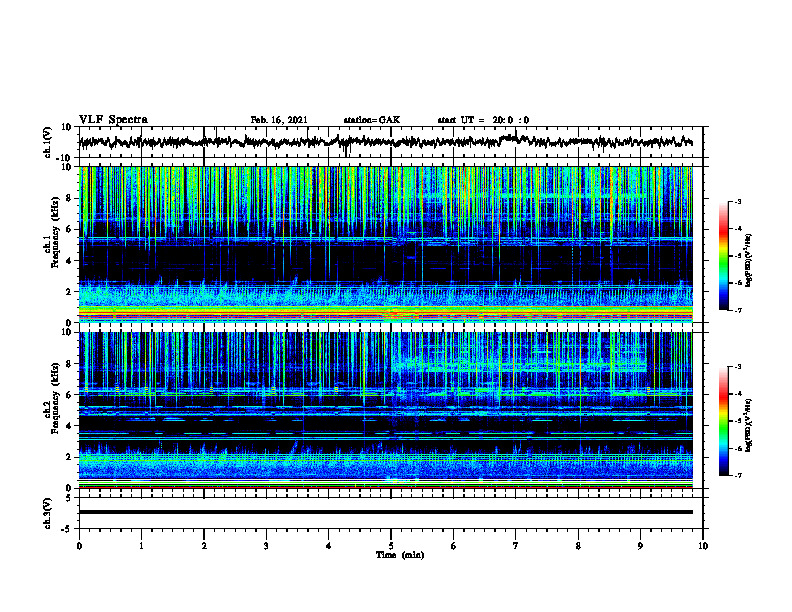The width and height of the screenshot is (792, 612).
Task: Click the "4" kHz tick on ch.2 frequency axis
Action: (x=70, y=426)
